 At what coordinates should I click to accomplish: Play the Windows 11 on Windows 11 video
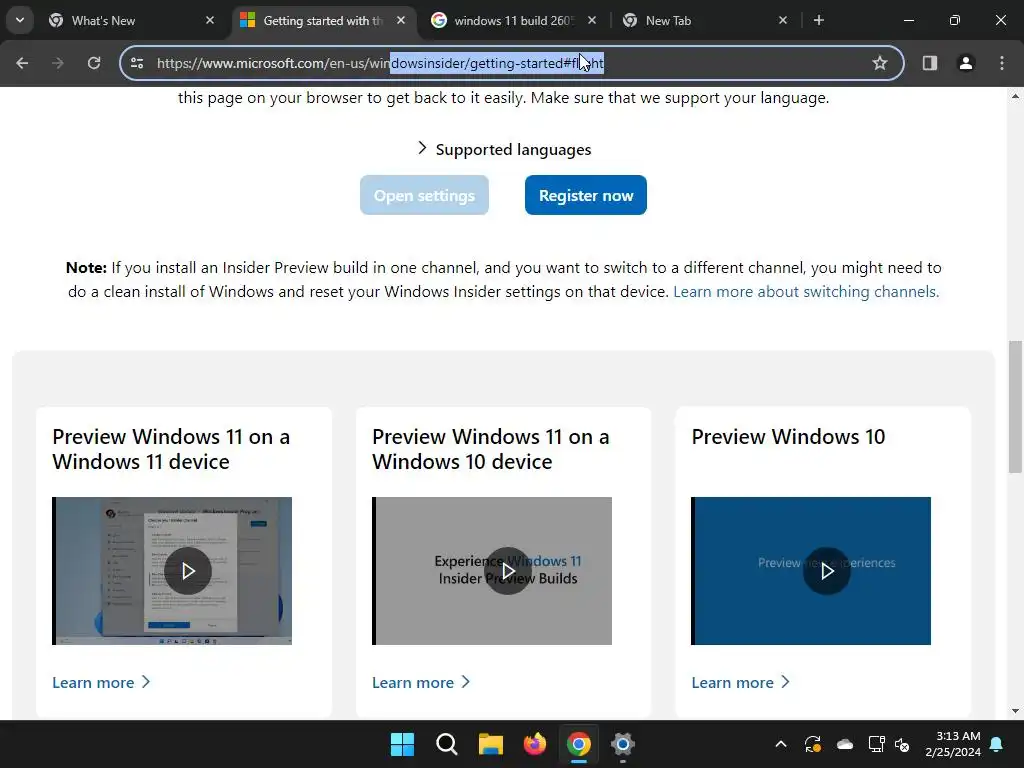tap(188, 571)
